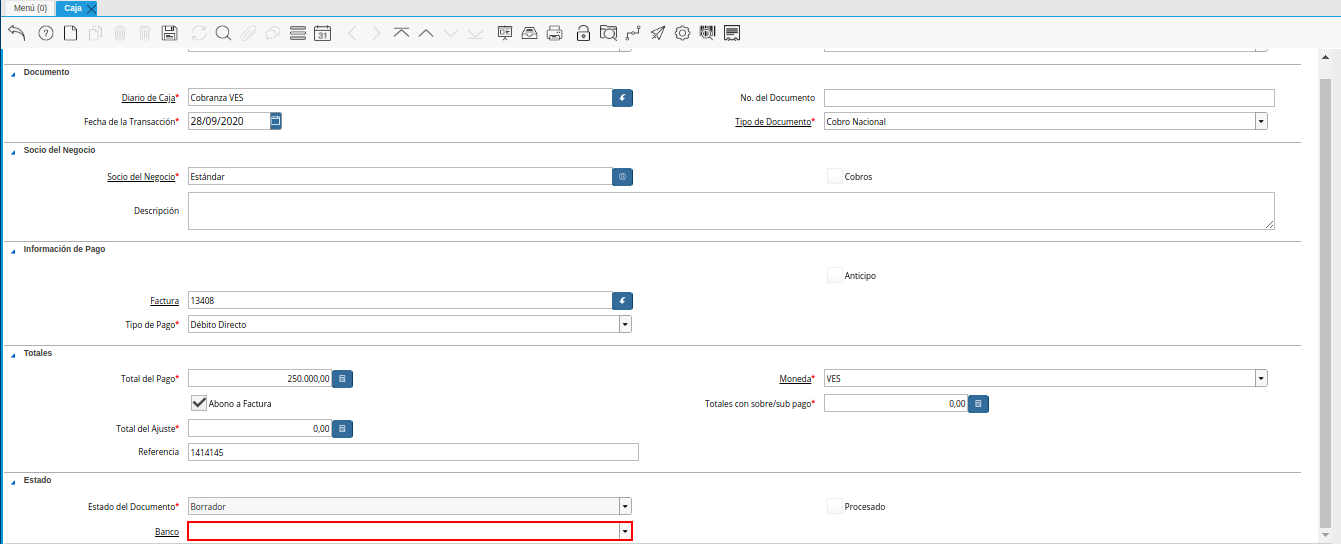Select the Caja tab
This screenshot has height=544, width=1341.
tap(72, 8)
